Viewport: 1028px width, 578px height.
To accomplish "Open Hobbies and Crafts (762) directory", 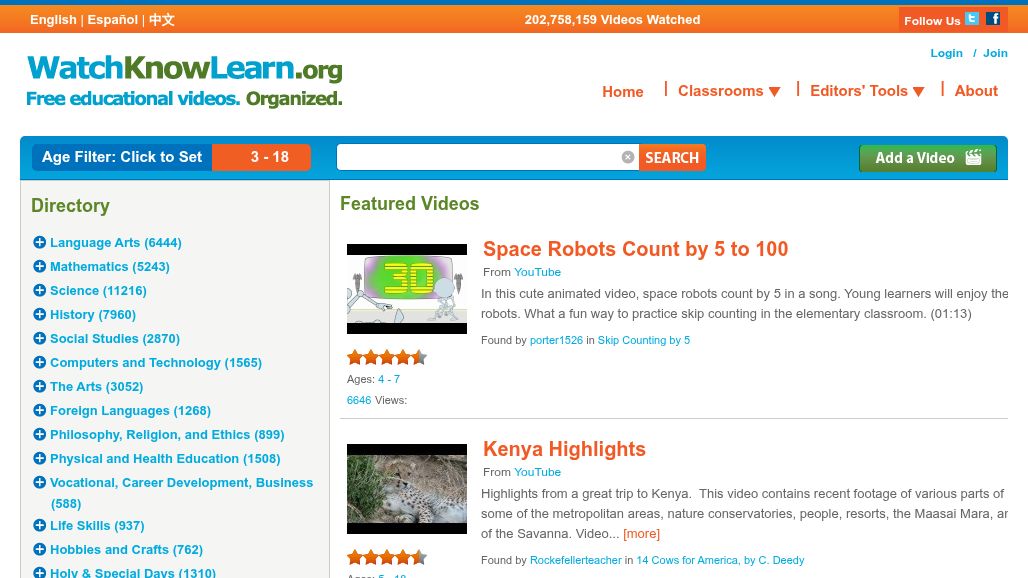I will click(x=127, y=550).
